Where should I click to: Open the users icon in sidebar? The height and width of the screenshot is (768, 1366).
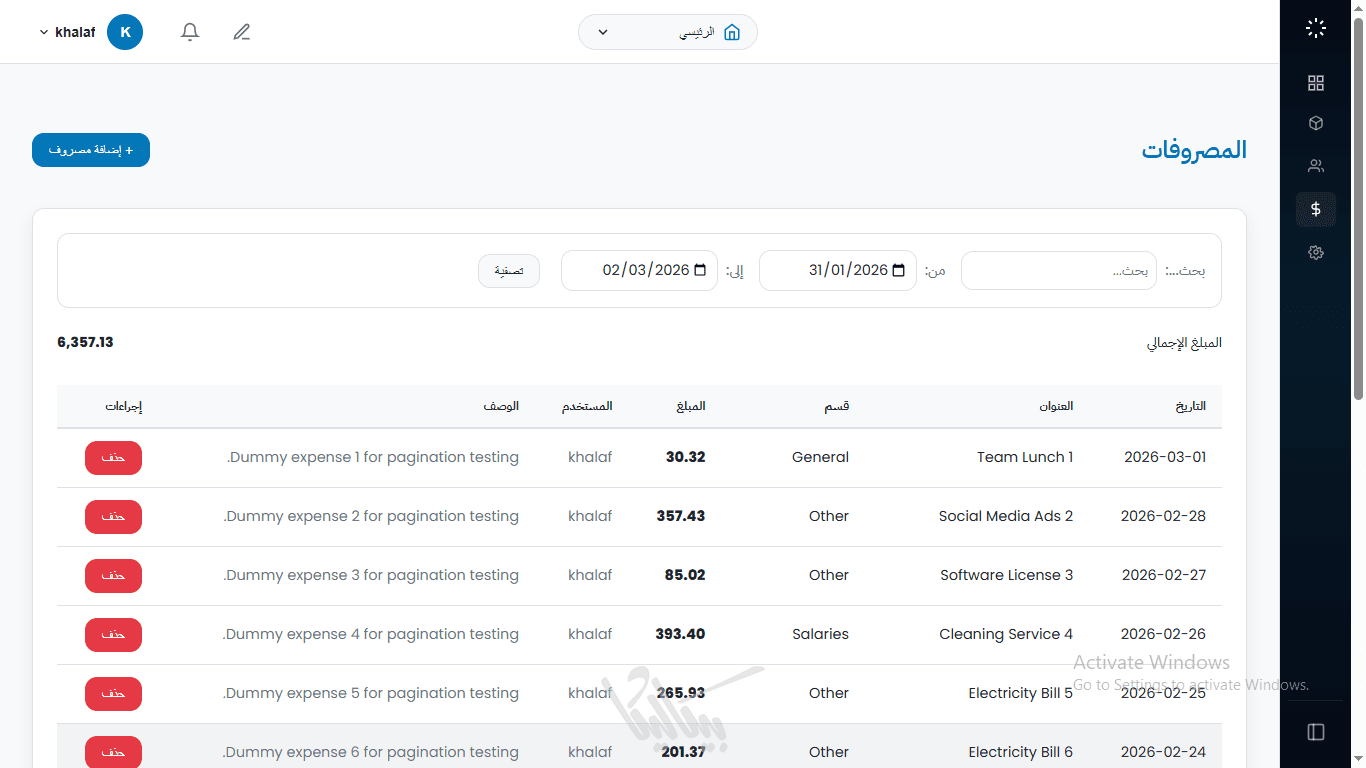[1316, 166]
